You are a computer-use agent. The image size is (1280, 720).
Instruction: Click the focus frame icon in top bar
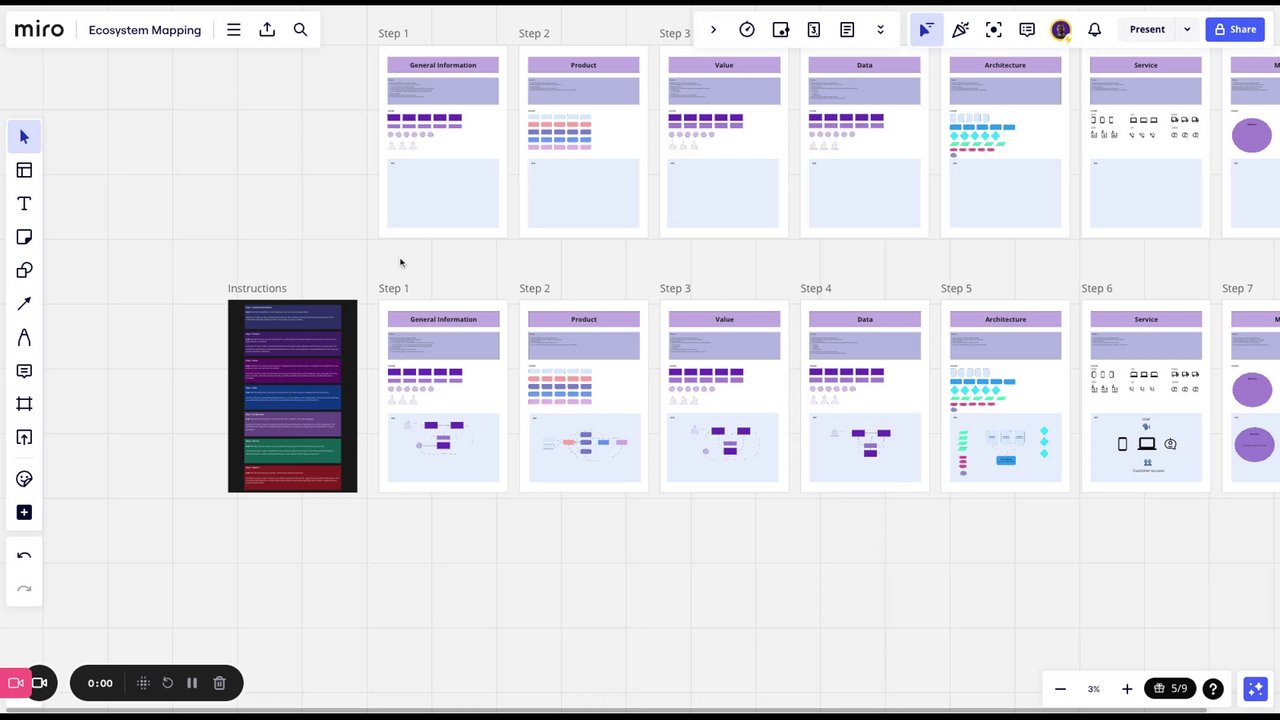click(994, 30)
